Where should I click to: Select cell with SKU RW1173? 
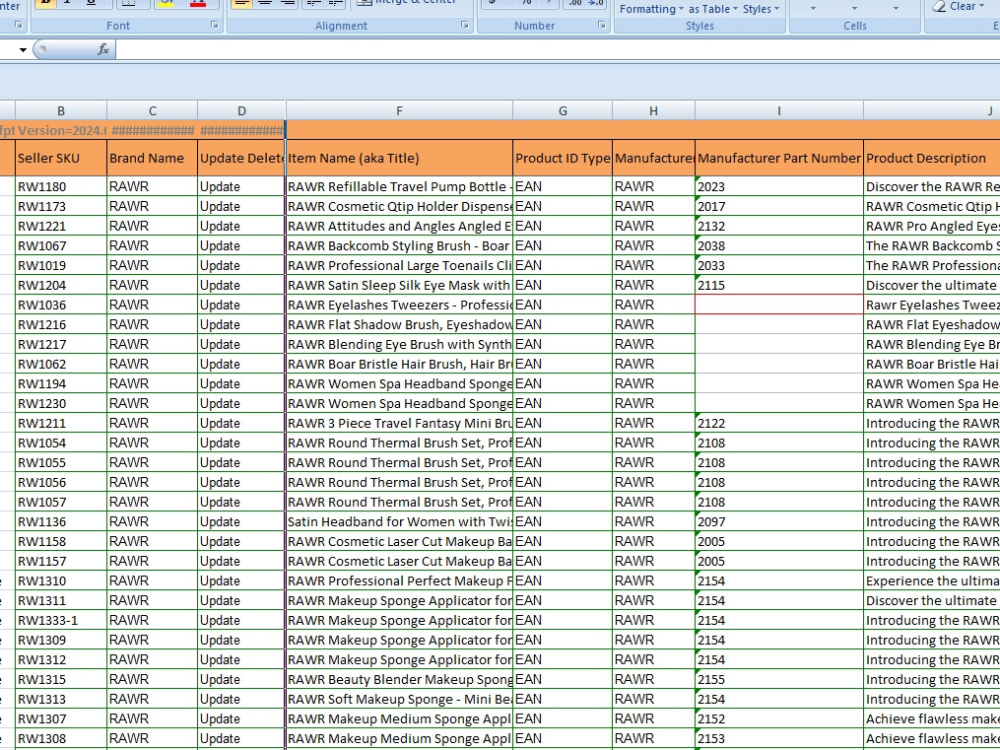(x=61, y=206)
